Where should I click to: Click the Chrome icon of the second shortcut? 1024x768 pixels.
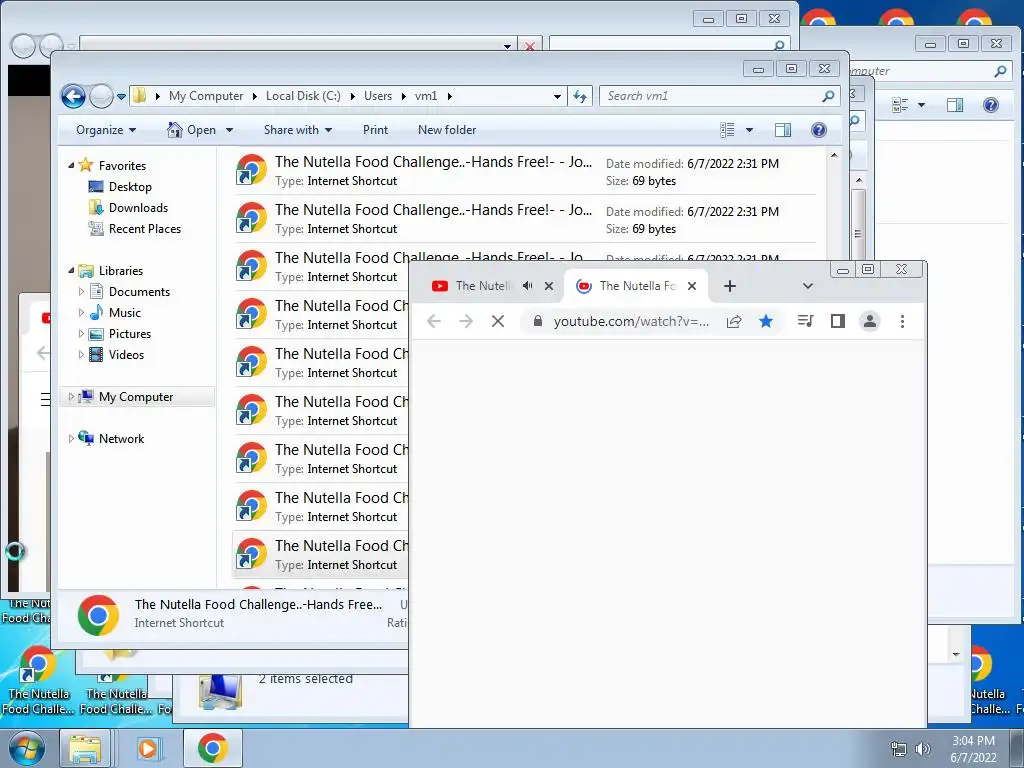point(251,218)
